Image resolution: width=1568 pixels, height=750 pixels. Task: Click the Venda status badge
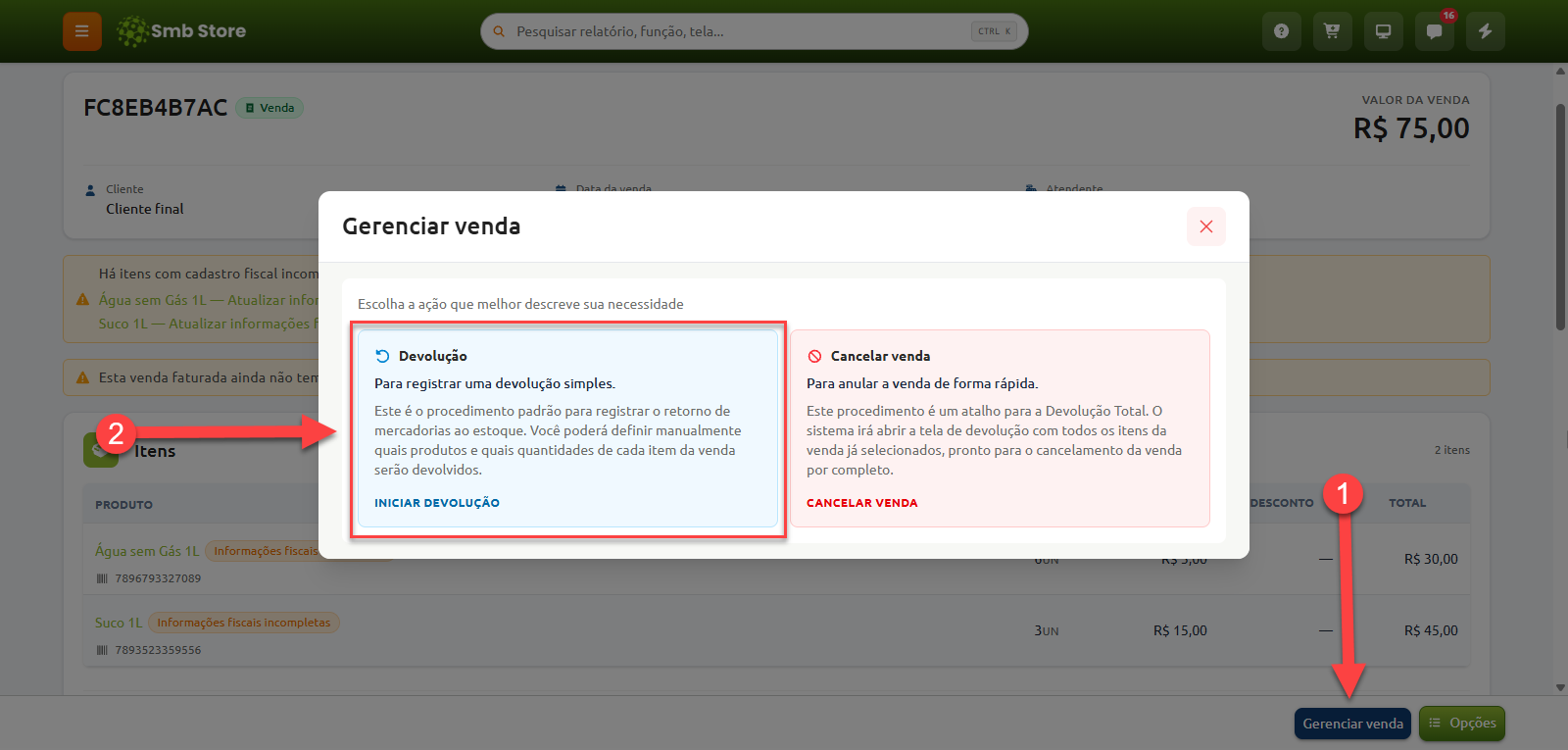(269, 108)
